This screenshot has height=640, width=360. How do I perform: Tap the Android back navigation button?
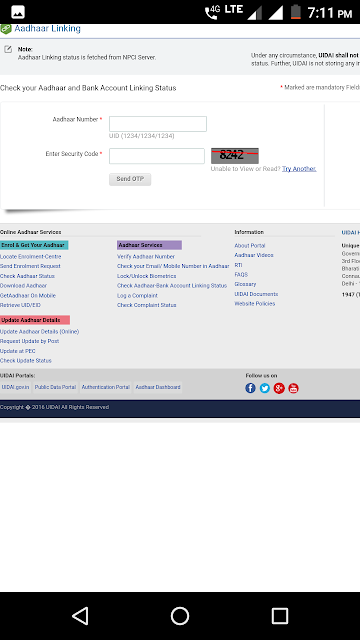80,616
